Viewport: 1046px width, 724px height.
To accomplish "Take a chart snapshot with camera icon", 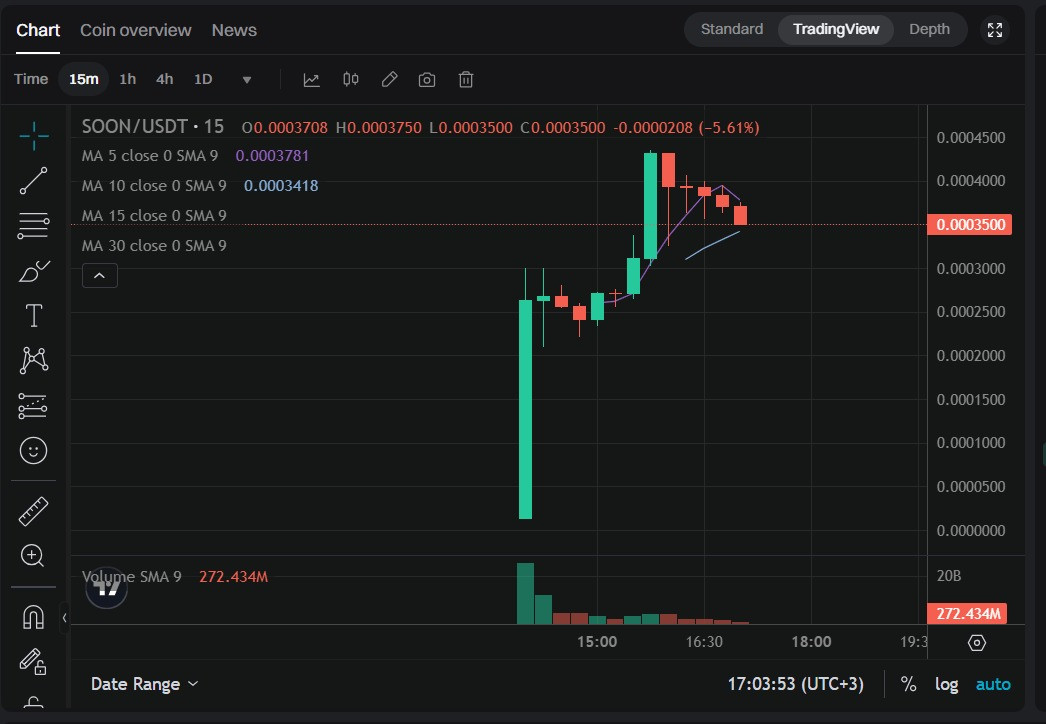I will (x=427, y=80).
